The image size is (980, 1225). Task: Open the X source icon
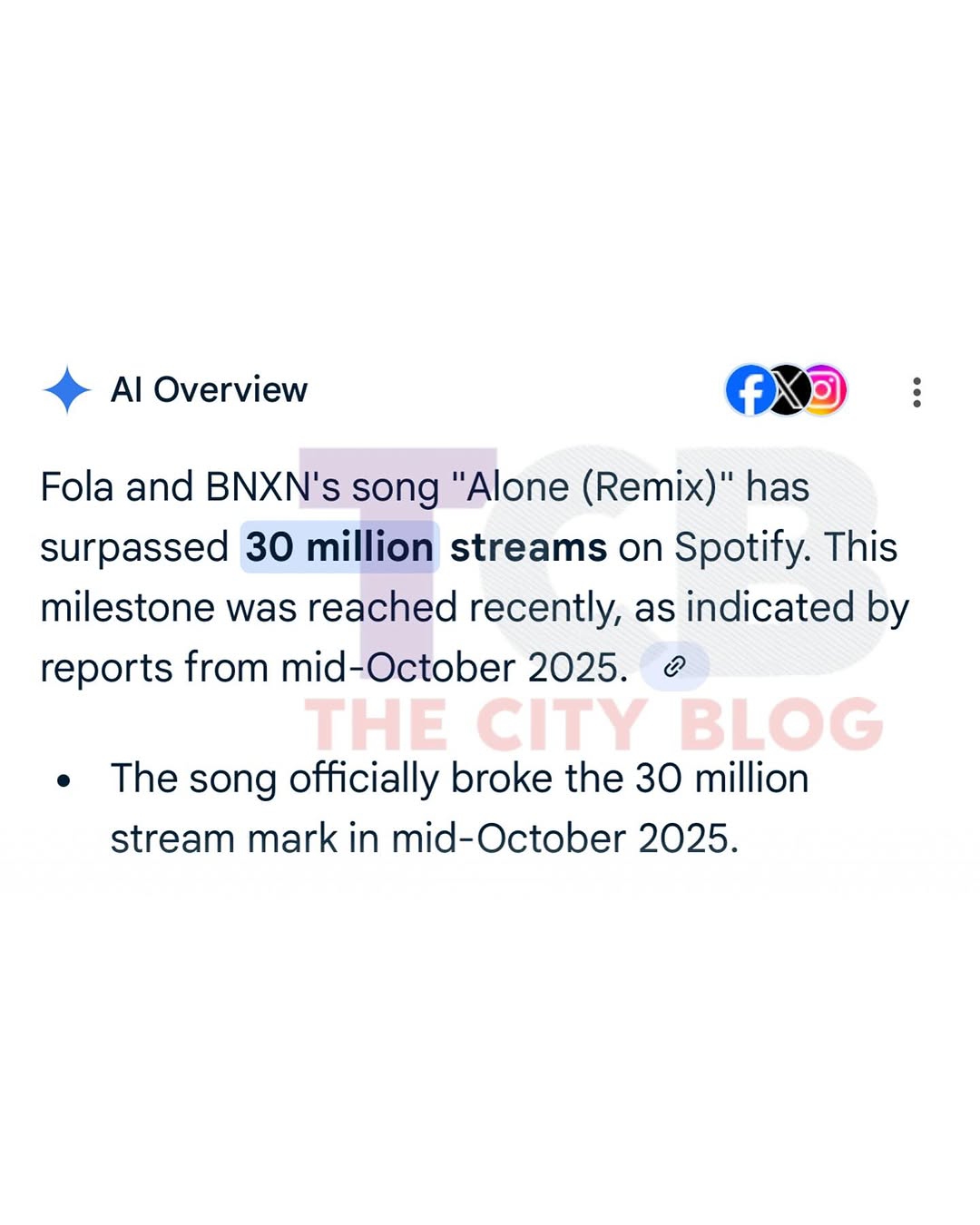[789, 390]
